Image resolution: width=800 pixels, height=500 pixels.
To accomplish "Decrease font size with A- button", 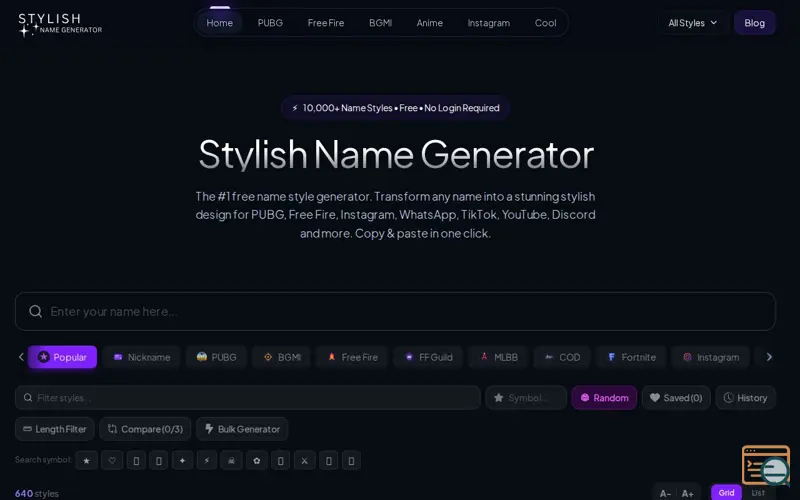I will (x=665, y=493).
